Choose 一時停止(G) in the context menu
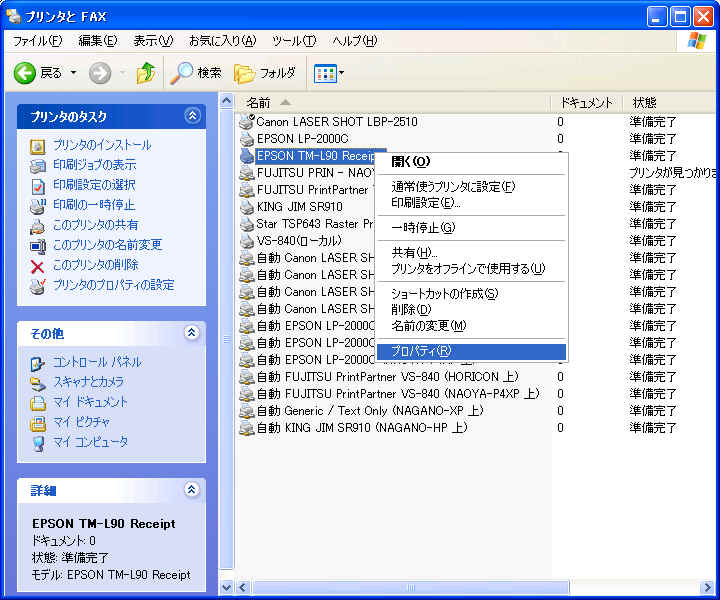This screenshot has height=600, width=720. (471, 228)
